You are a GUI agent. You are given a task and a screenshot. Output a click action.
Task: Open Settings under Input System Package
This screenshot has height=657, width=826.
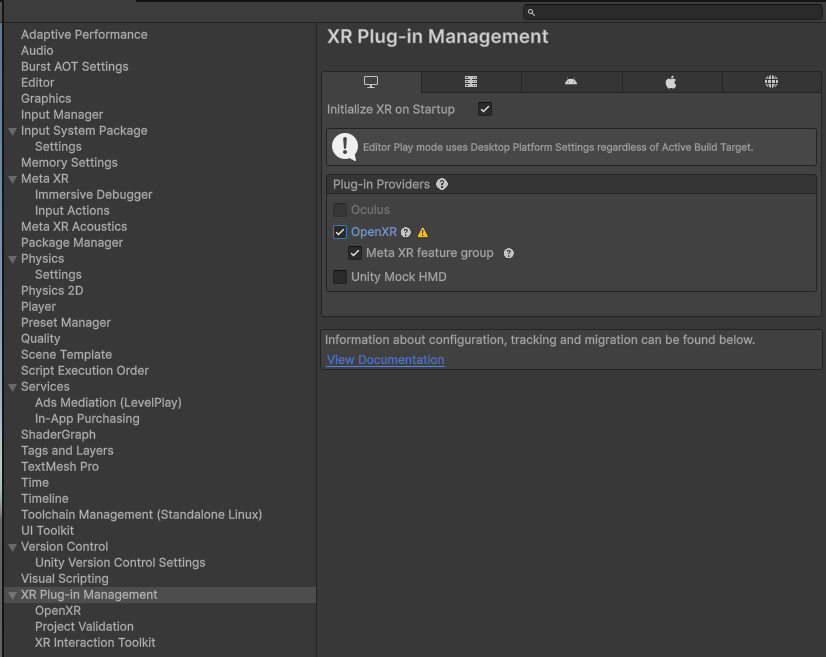[x=58, y=146]
